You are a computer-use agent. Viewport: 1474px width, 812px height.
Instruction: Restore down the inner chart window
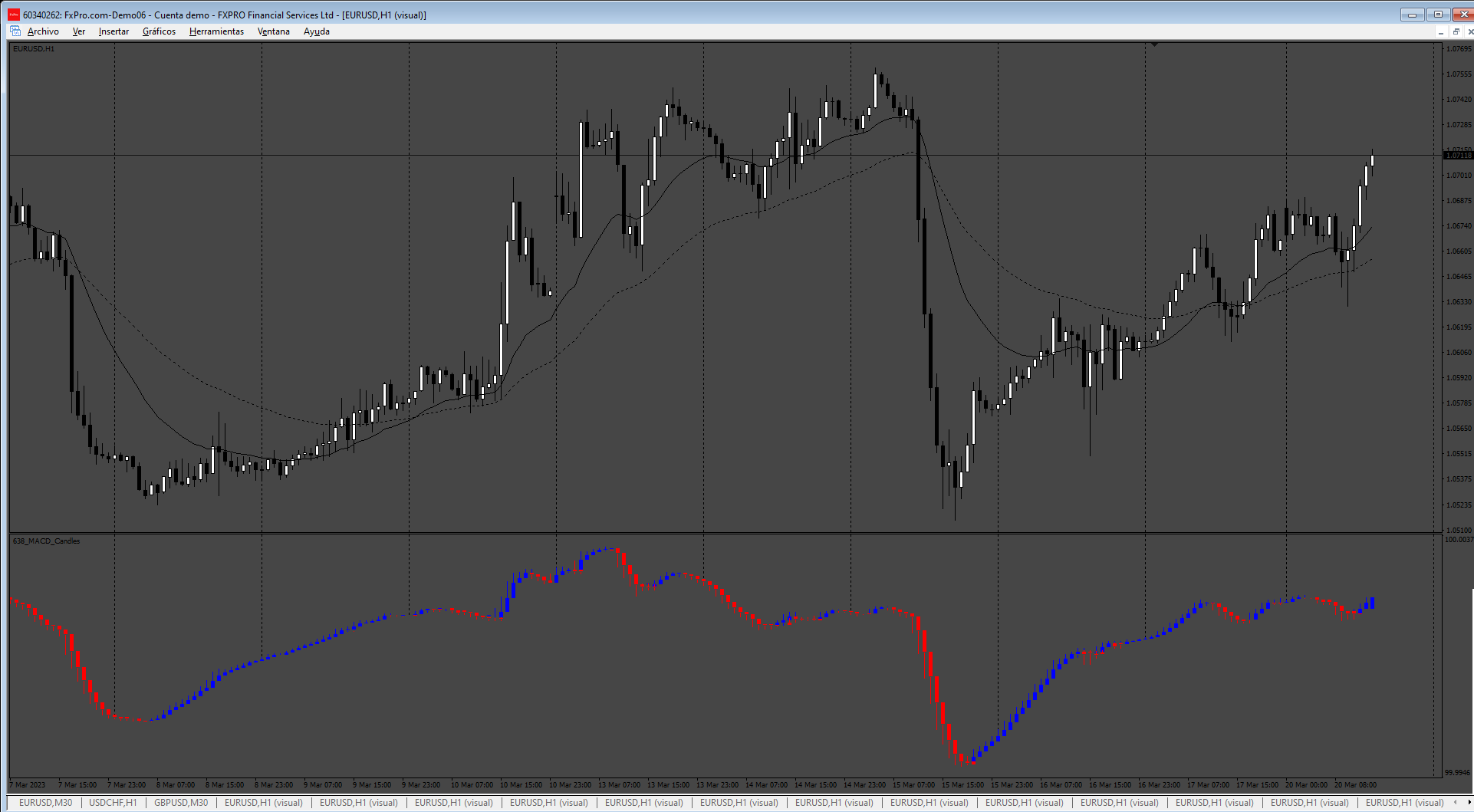pyautogui.click(x=1456, y=31)
